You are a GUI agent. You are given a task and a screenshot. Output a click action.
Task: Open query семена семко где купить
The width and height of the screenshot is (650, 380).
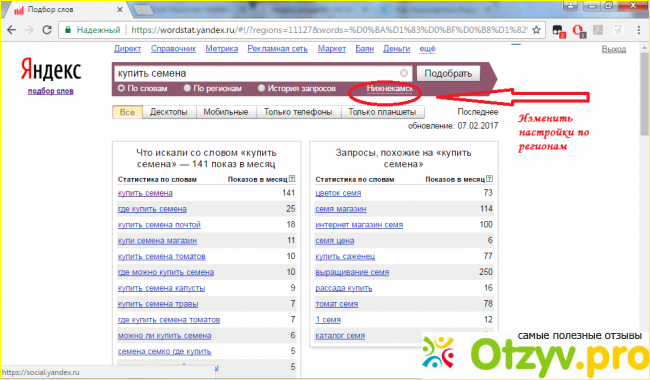165,351
